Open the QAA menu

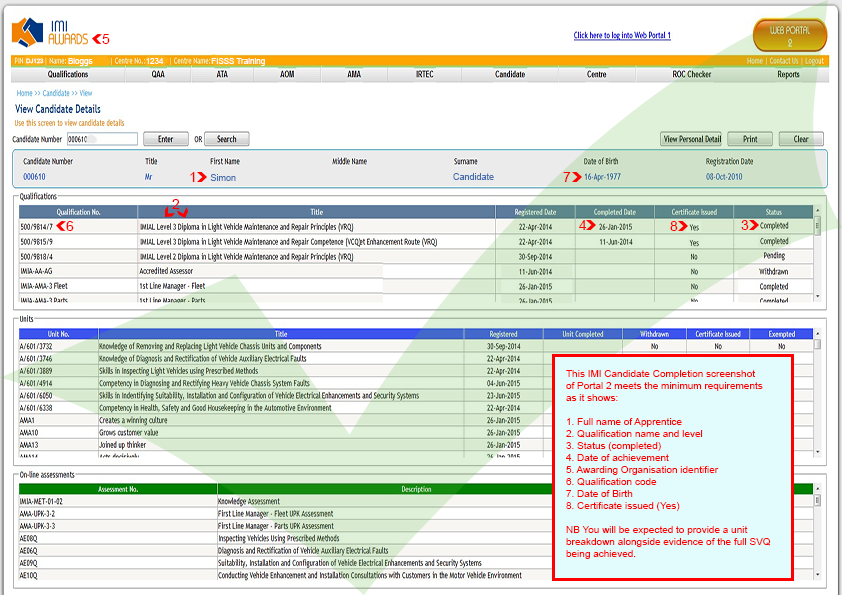coord(158,75)
